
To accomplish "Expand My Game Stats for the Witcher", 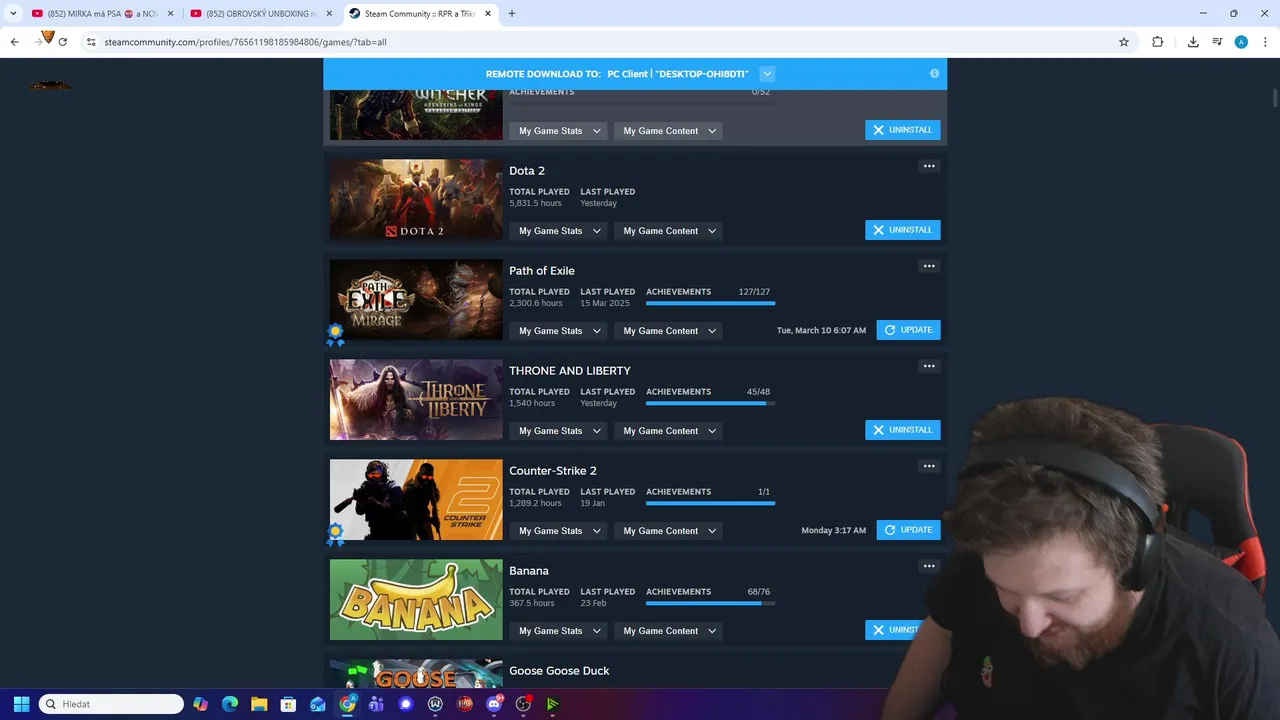I will click(x=559, y=131).
